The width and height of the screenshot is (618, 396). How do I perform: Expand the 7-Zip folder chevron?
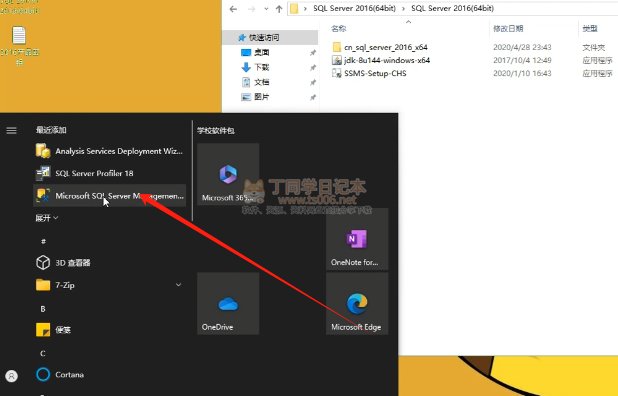(179, 285)
